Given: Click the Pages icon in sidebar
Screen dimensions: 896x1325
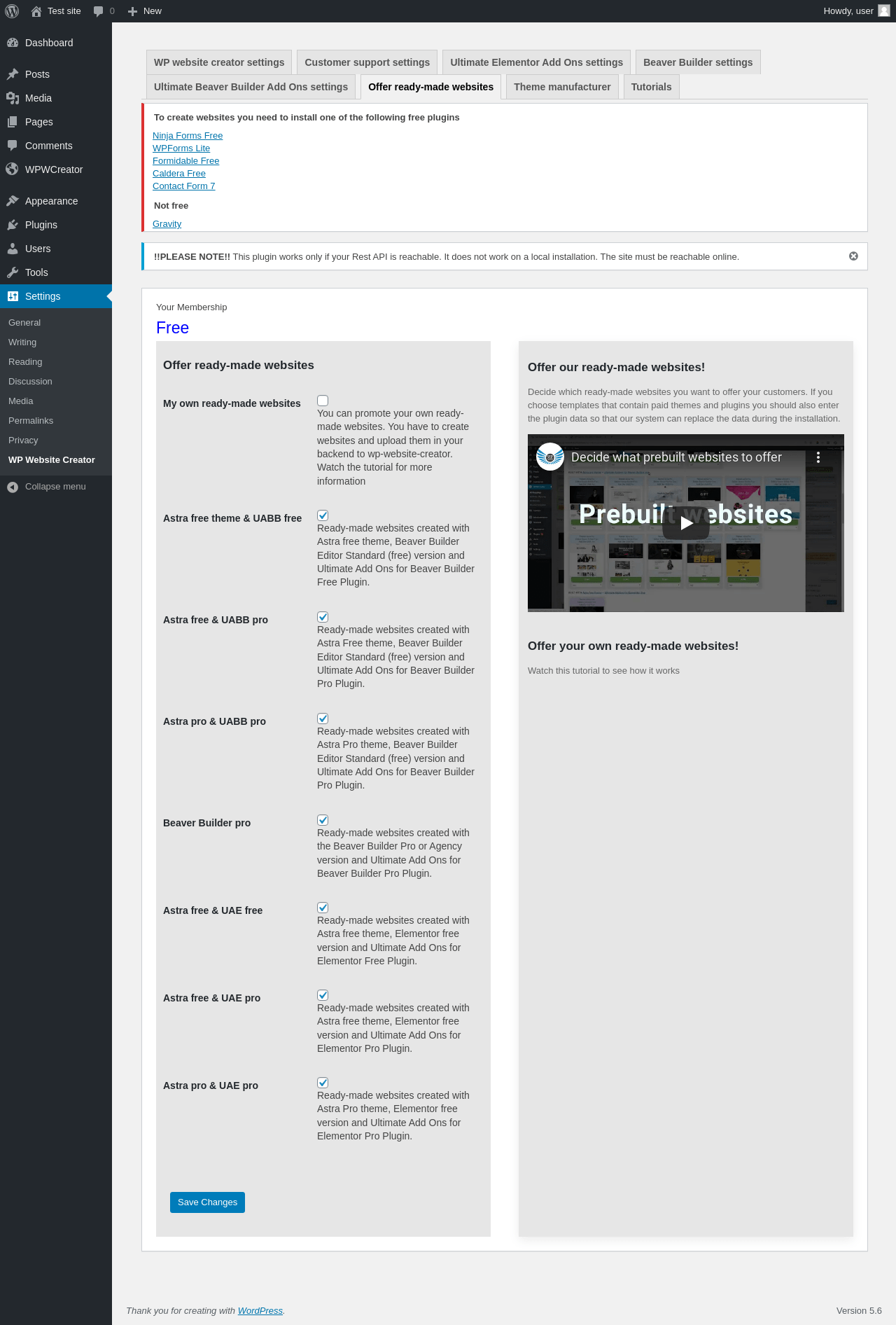Looking at the screenshot, I should pyautogui.click(x=13, y=122).
